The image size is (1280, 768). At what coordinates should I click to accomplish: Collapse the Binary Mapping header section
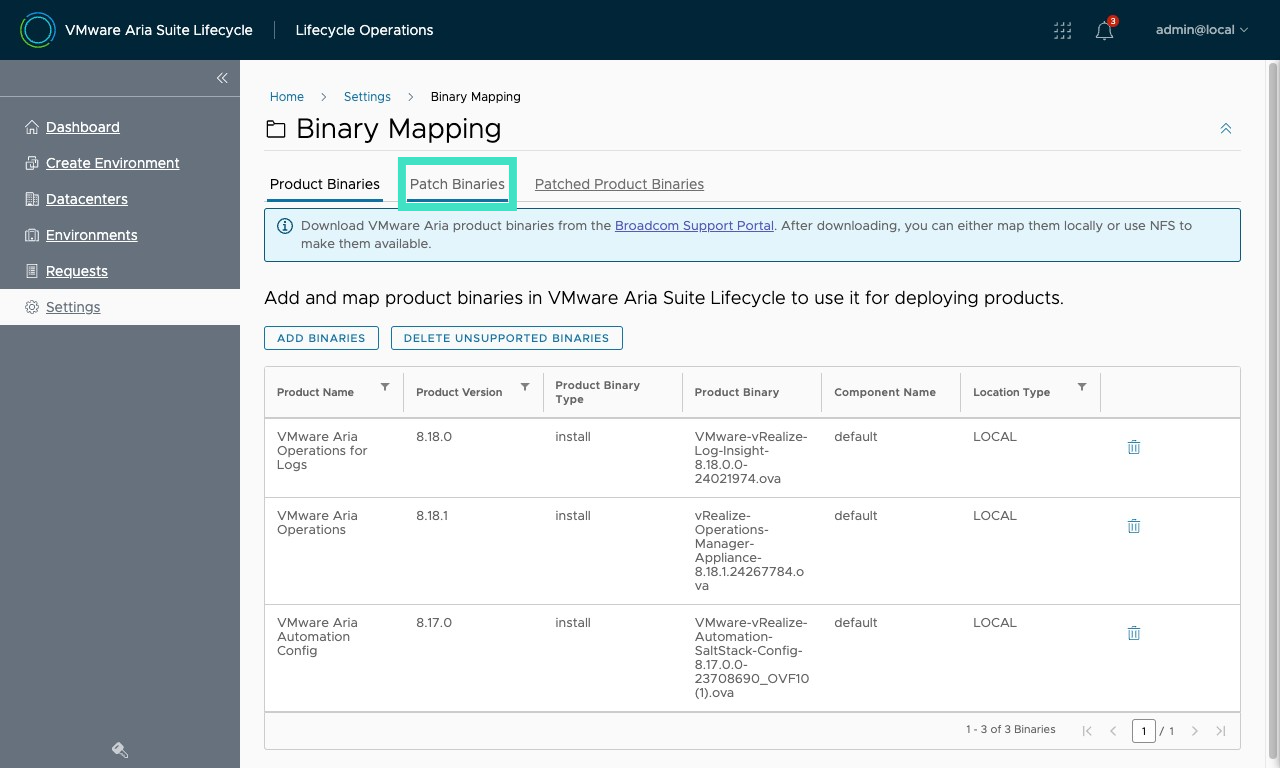tap(1226, 129)
